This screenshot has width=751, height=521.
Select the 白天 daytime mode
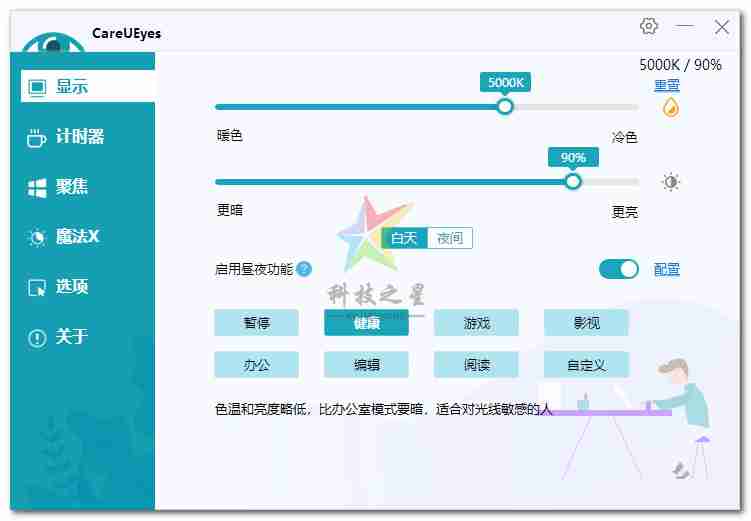pos(404,238)
